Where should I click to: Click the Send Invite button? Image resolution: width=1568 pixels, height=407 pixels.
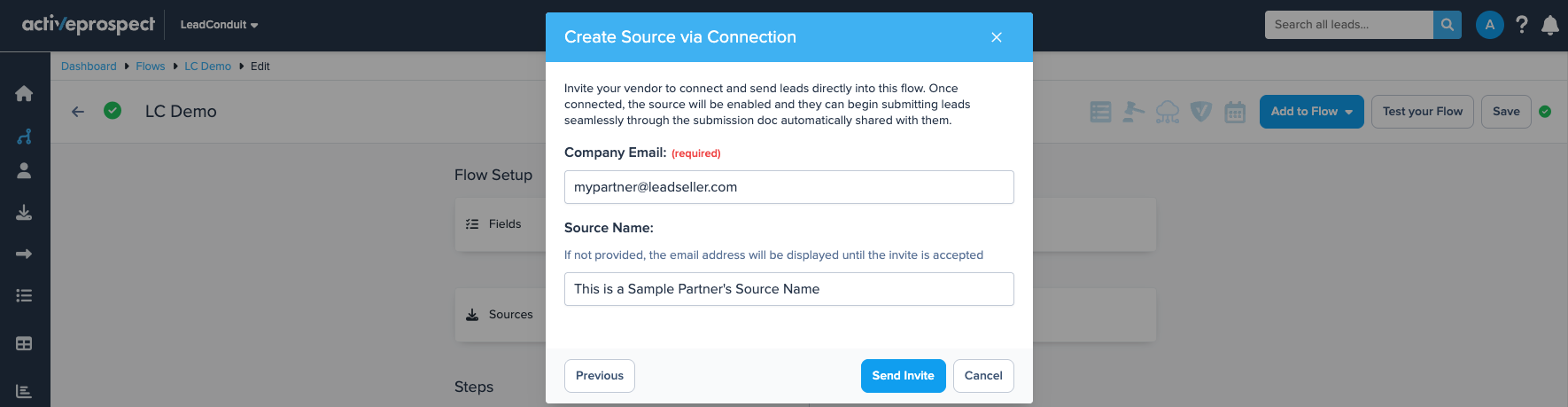coord(903,376)
